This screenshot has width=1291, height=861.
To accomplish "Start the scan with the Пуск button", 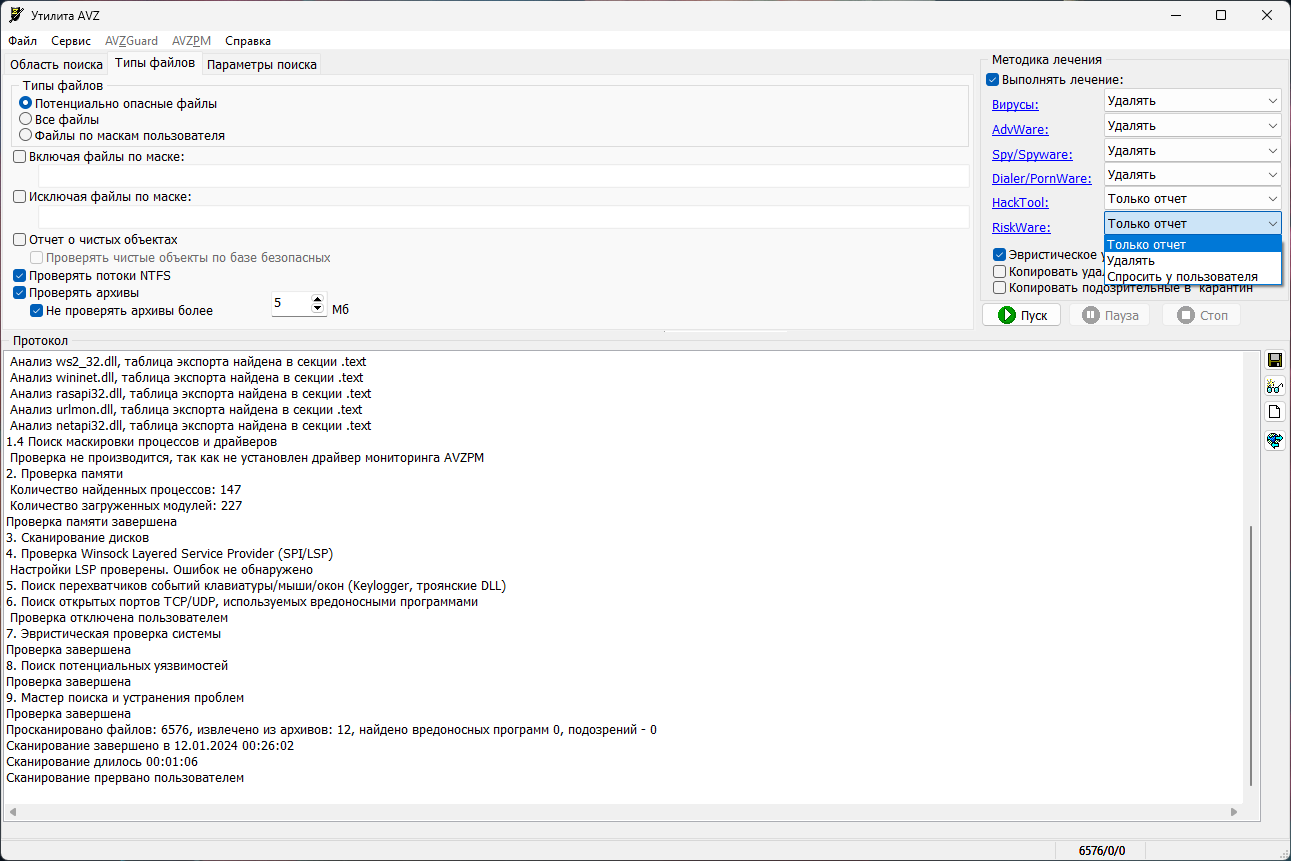I will [x=1021, y=315].
